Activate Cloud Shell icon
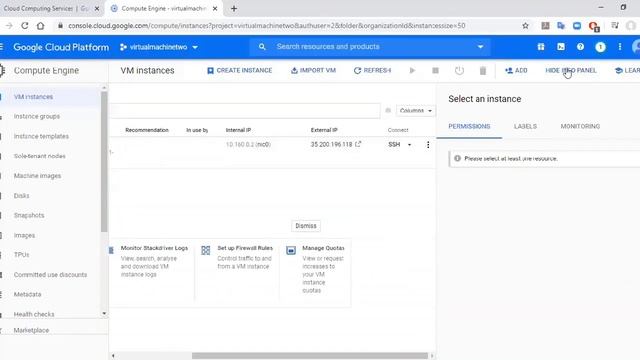The height and width of the screenshot is (360, 640). [561, 47]
